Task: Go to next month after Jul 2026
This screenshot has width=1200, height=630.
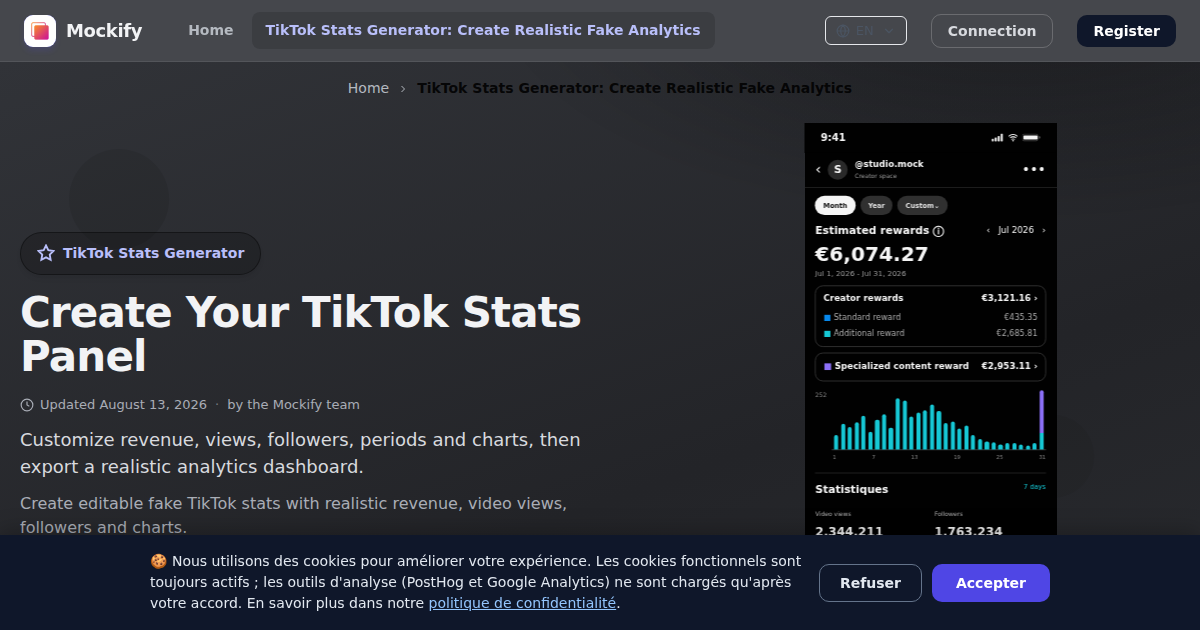Action: pos(1044,230)
